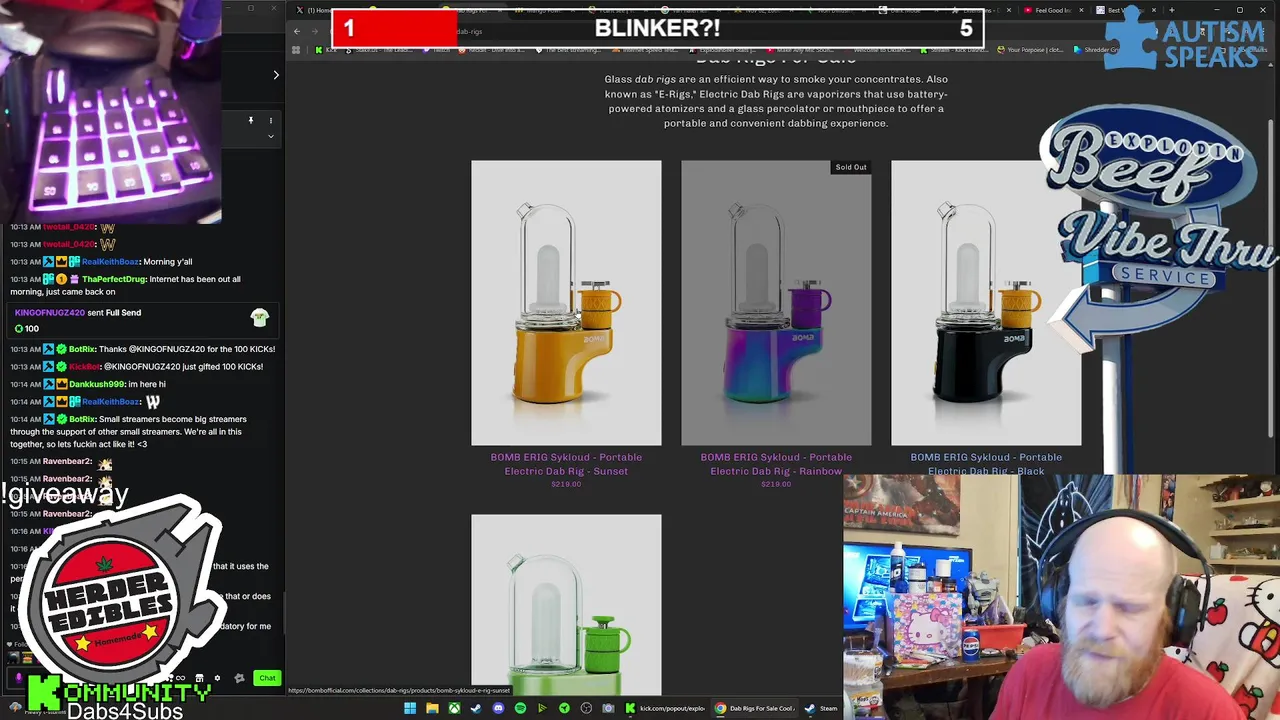Click the purple microphone icon in chat input
Image resolution: width=1280 pixels, height=720 pixels.
tap(19, 678)
